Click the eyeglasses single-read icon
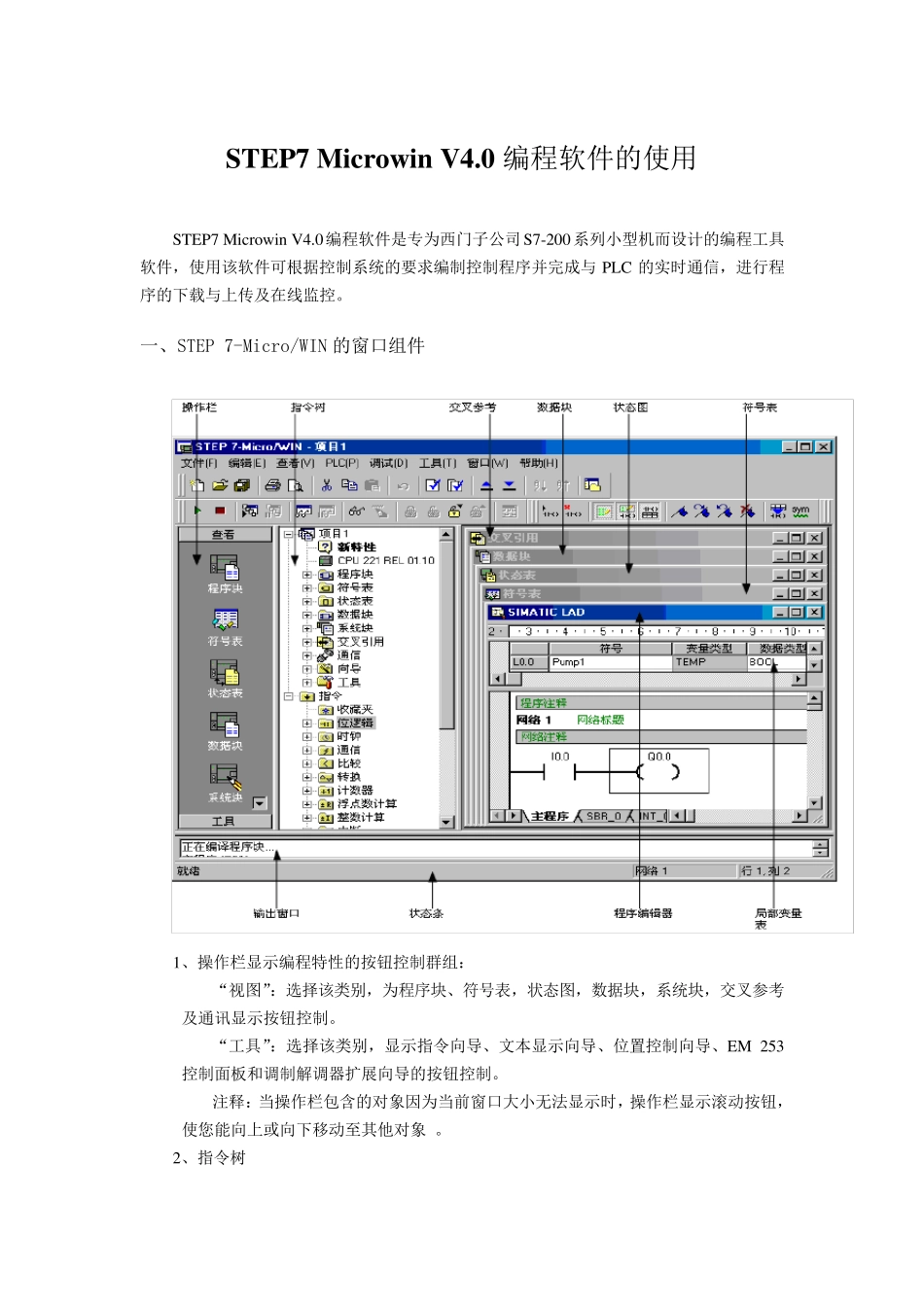This screenshot has width=924, height=1307. tap(356, 511)
